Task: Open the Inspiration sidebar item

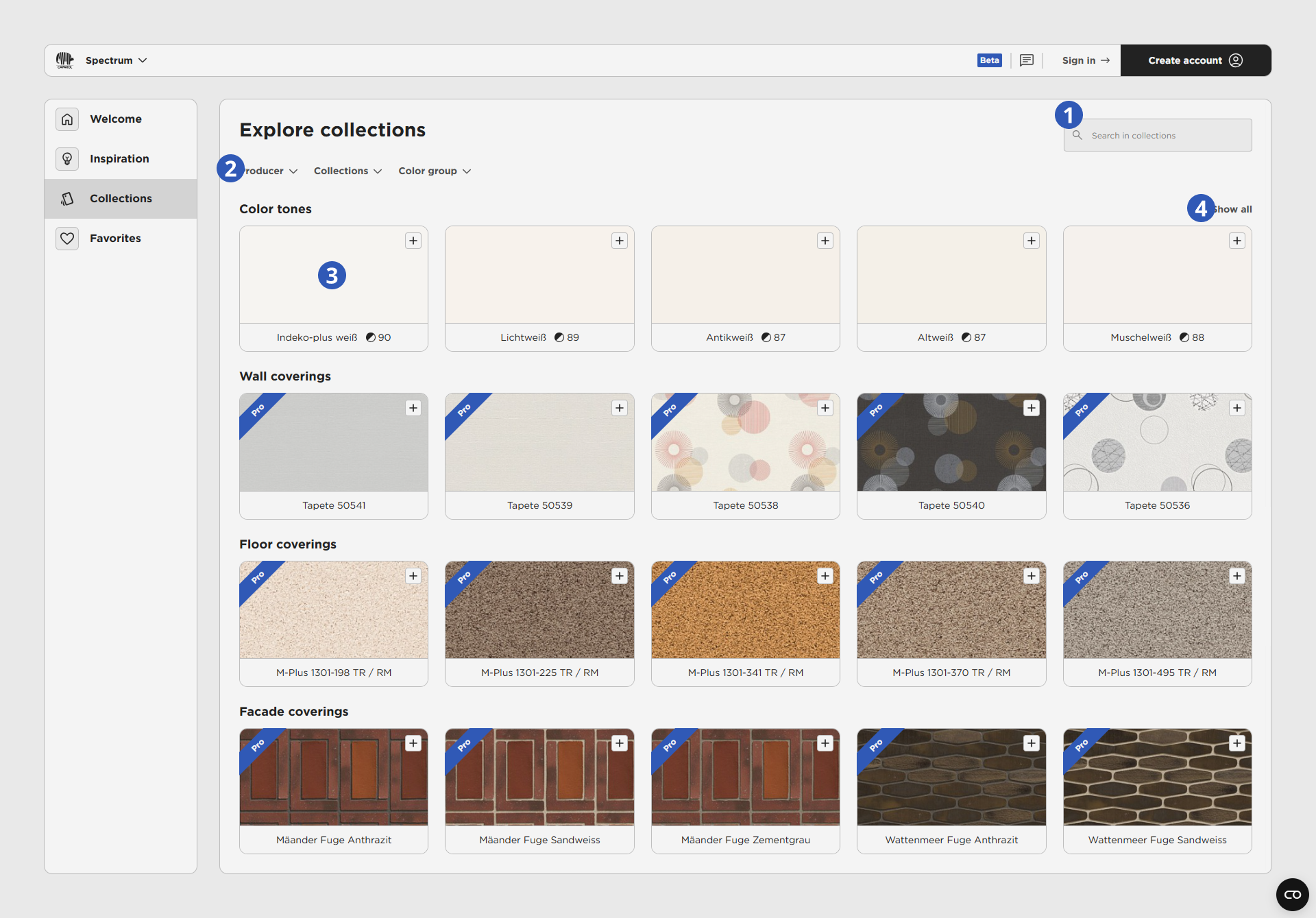Action: (119, 159)
